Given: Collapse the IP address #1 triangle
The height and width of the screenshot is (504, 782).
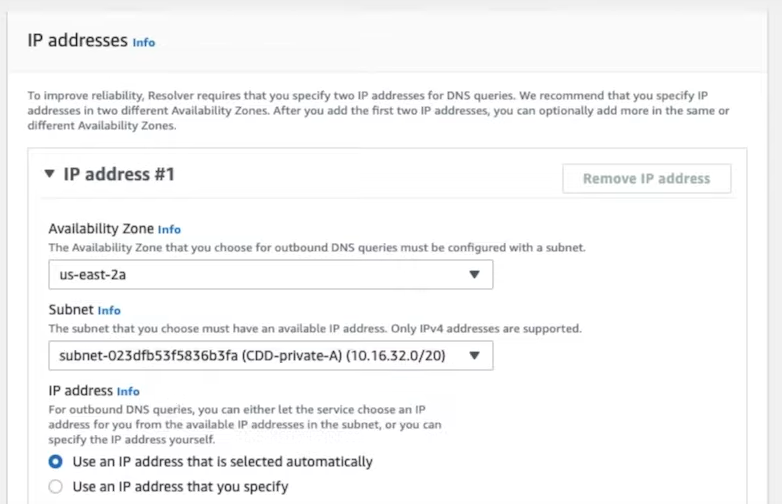Looking at the screenshot, I should [49, 173].
